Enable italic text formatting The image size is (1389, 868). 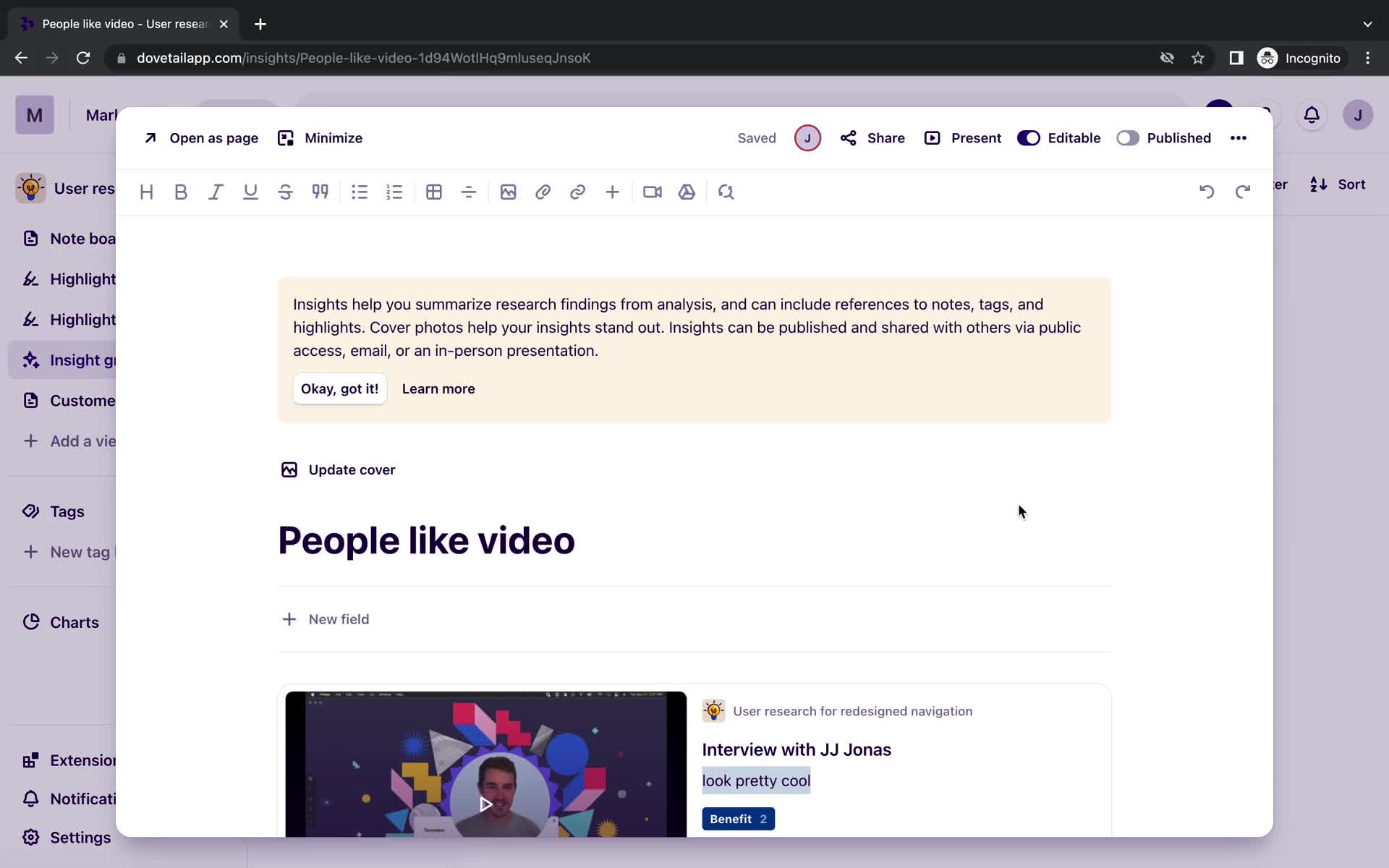pyautogui.click(x=215, y=192)
